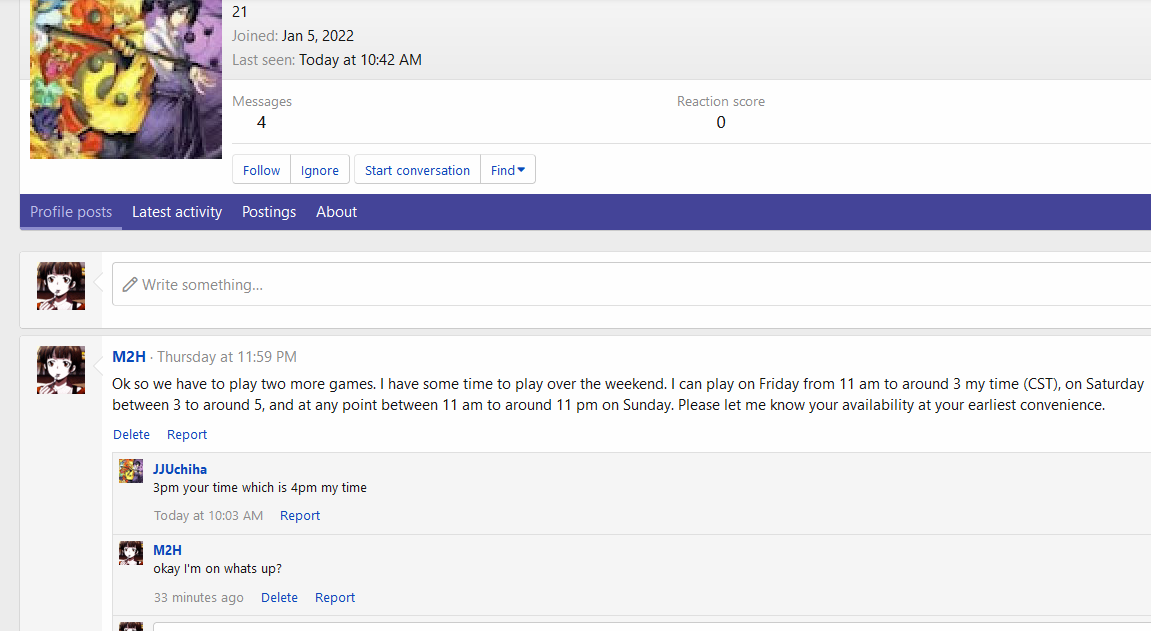The image size is (1151, 631).
Task: Click M2H avatar on Thursday profile post
Action: coord(61,370)
